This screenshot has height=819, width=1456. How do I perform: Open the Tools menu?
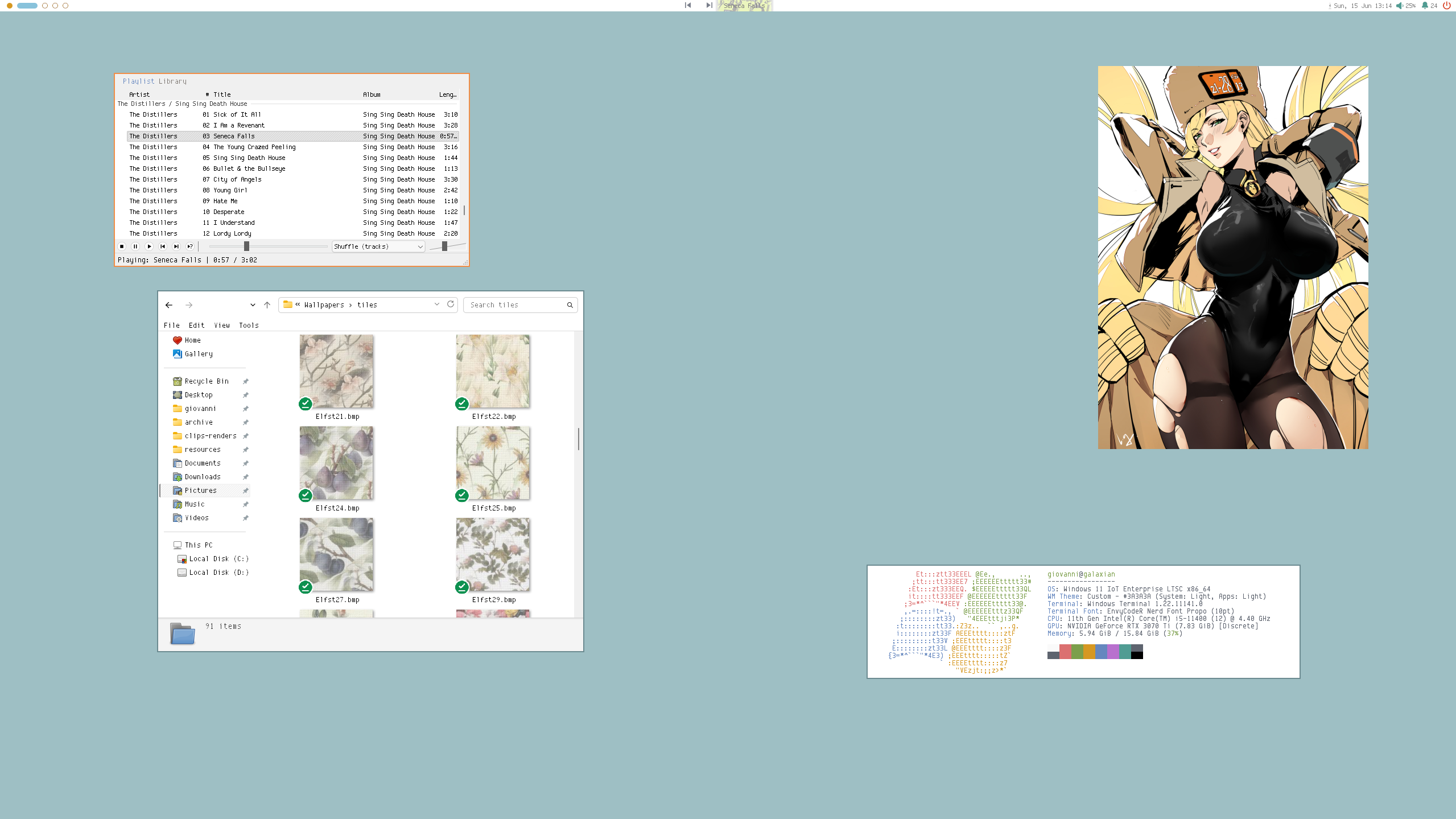click(249, 326)
